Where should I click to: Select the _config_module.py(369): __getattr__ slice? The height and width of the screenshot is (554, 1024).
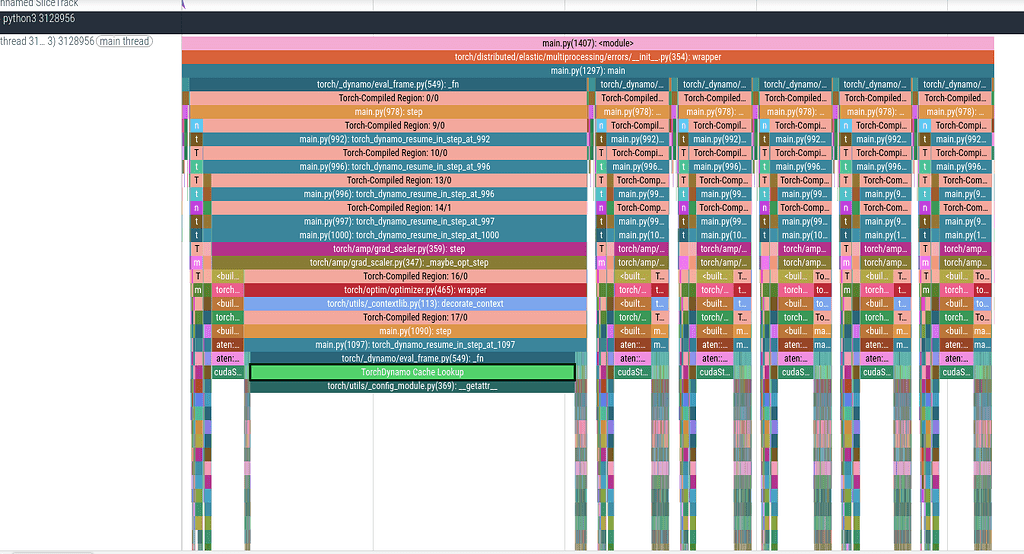point(412,386)
